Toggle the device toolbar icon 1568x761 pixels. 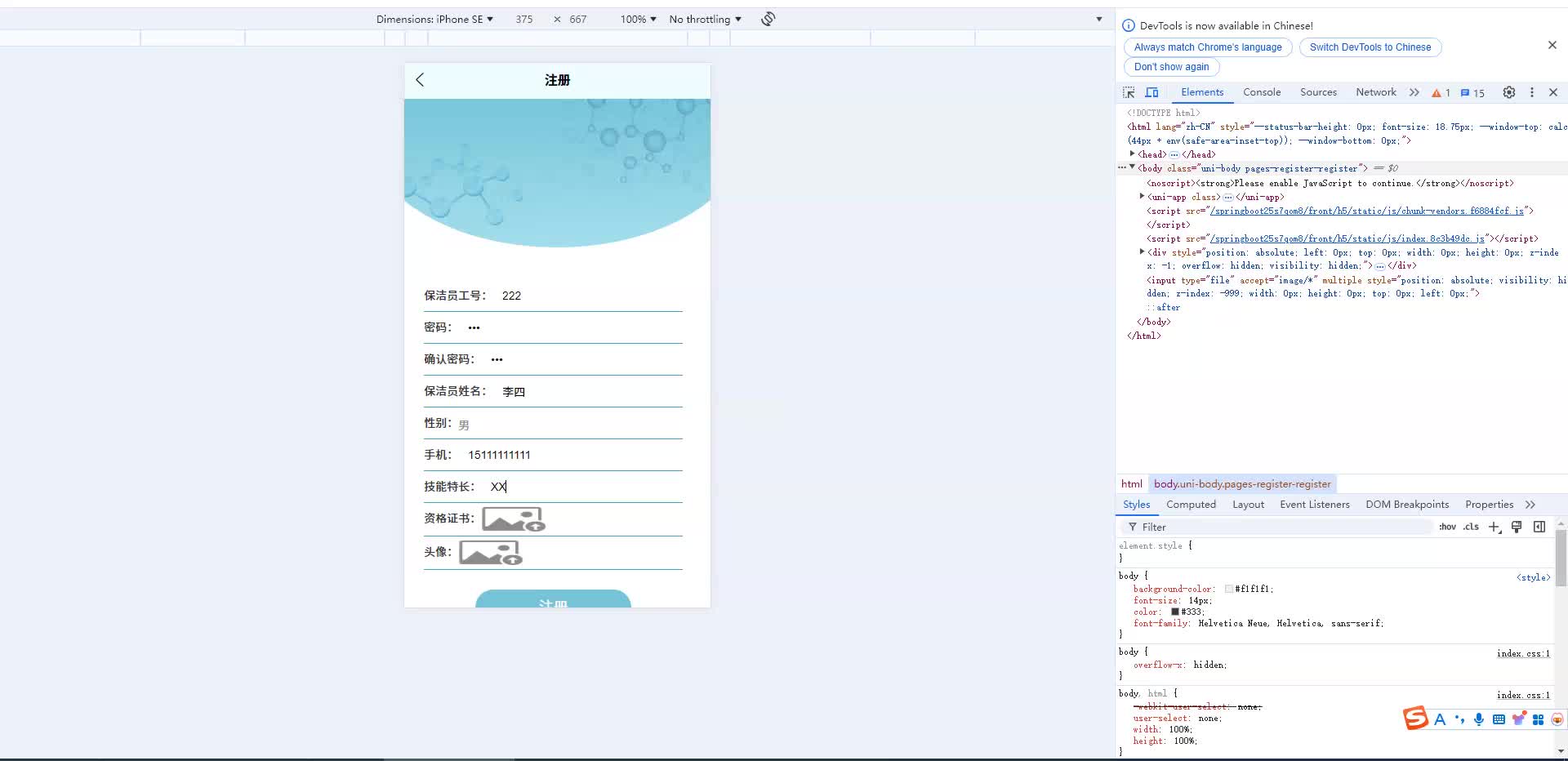(1152, 92)
